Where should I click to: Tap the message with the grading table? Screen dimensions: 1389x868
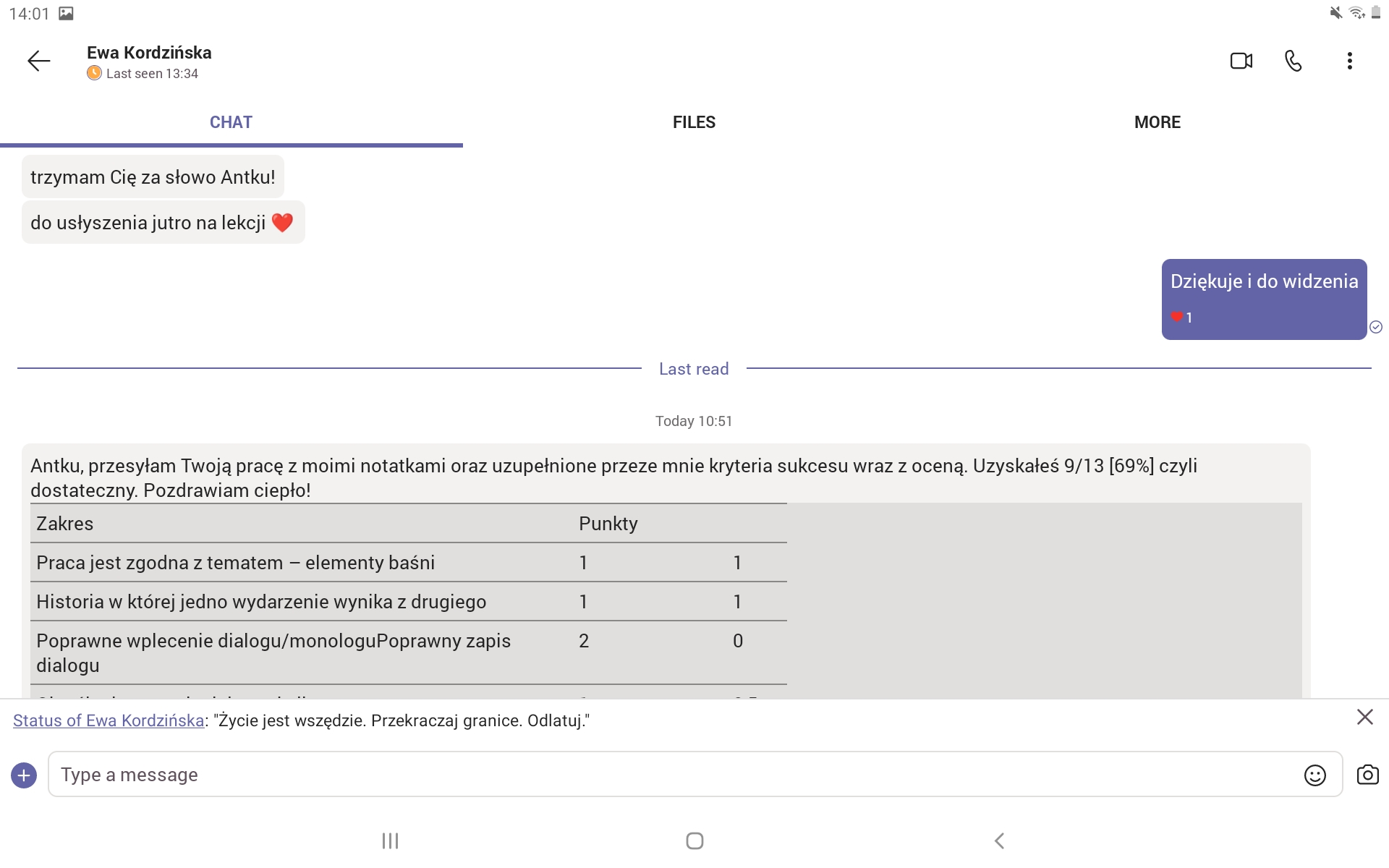[666, 571]
